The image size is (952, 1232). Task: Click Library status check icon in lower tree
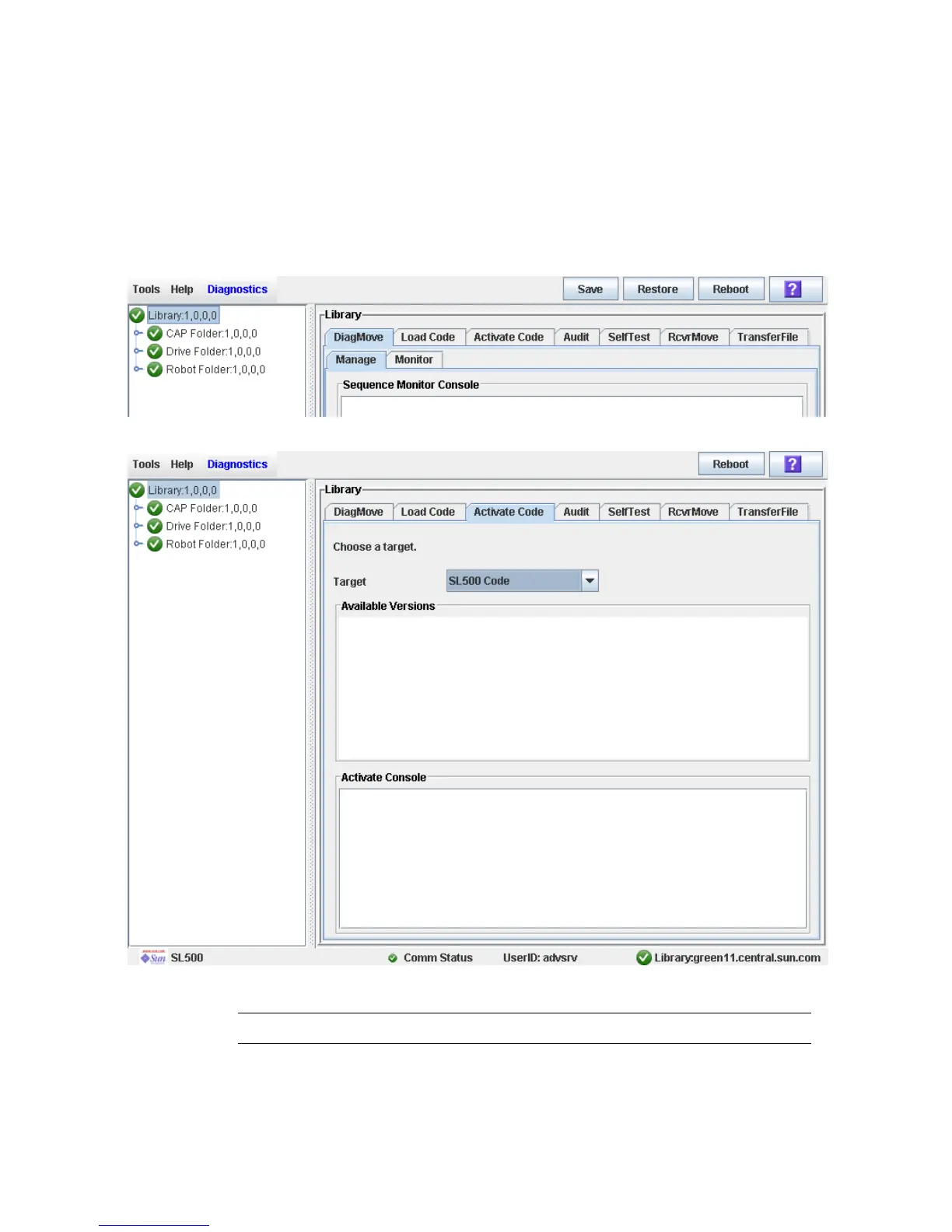pyautogui.click(x=137, y=490)
